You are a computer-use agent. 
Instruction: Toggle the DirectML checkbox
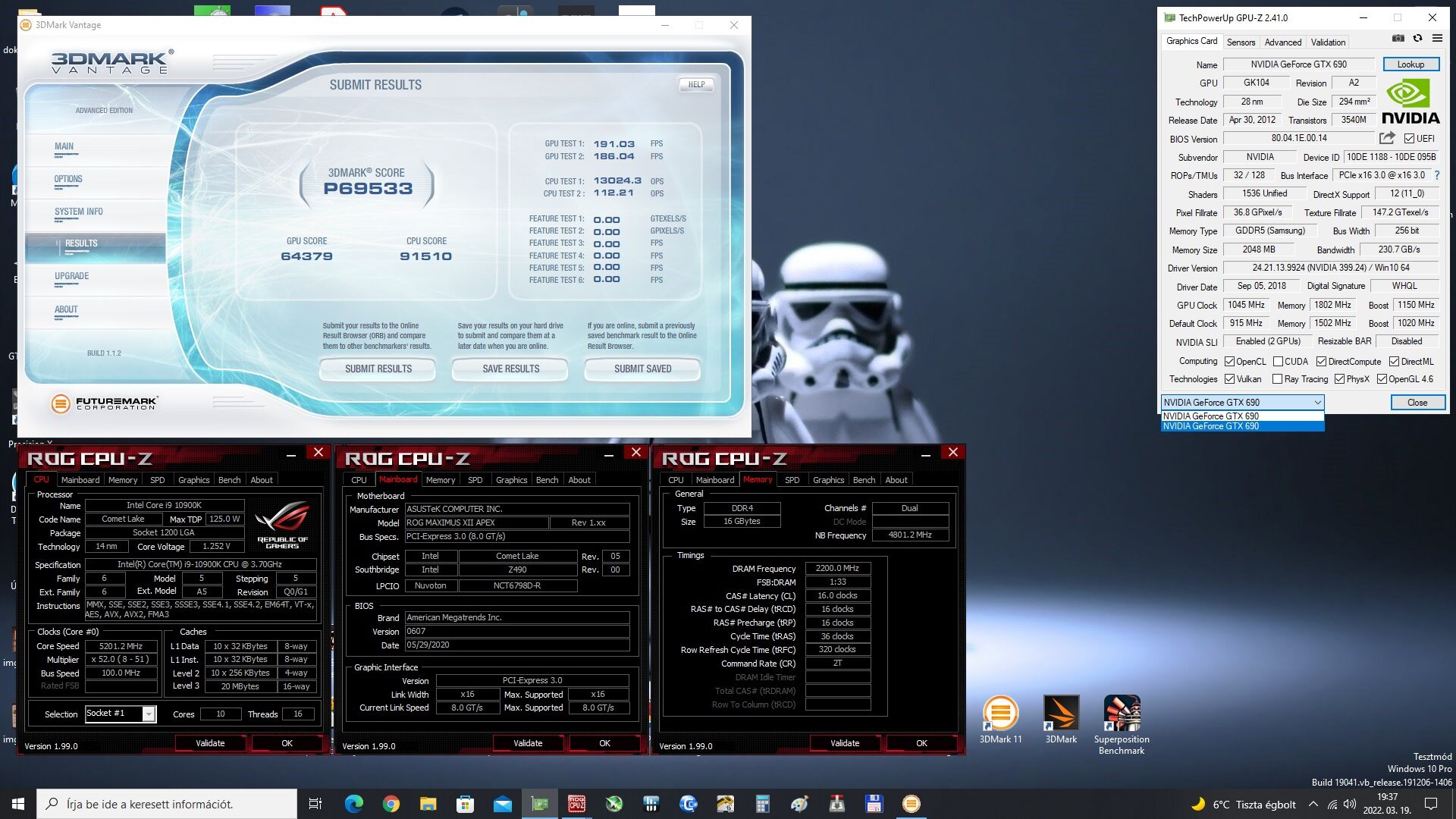click(x=1394, y=362)
